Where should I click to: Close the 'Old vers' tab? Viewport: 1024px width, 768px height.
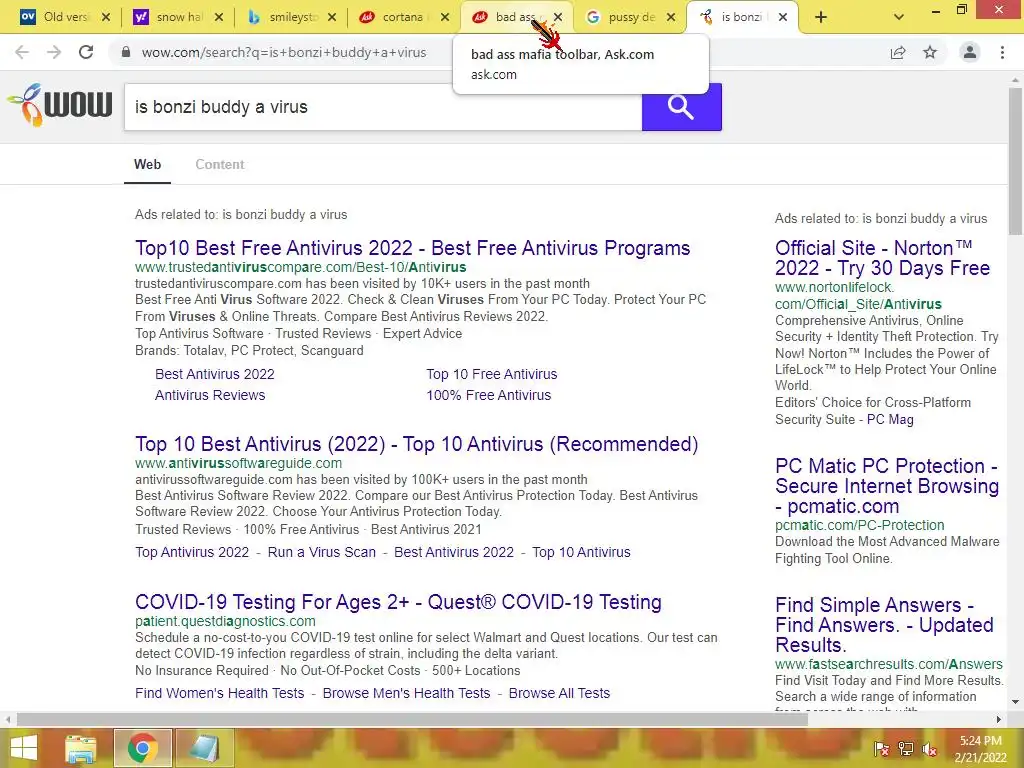tap(106, 17)
